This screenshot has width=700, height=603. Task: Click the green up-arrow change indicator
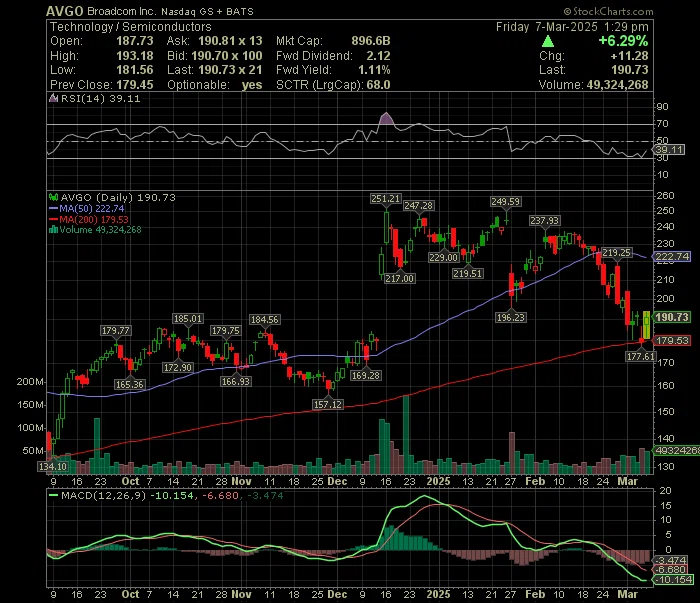pyautogui.click(x=548, y=42)
